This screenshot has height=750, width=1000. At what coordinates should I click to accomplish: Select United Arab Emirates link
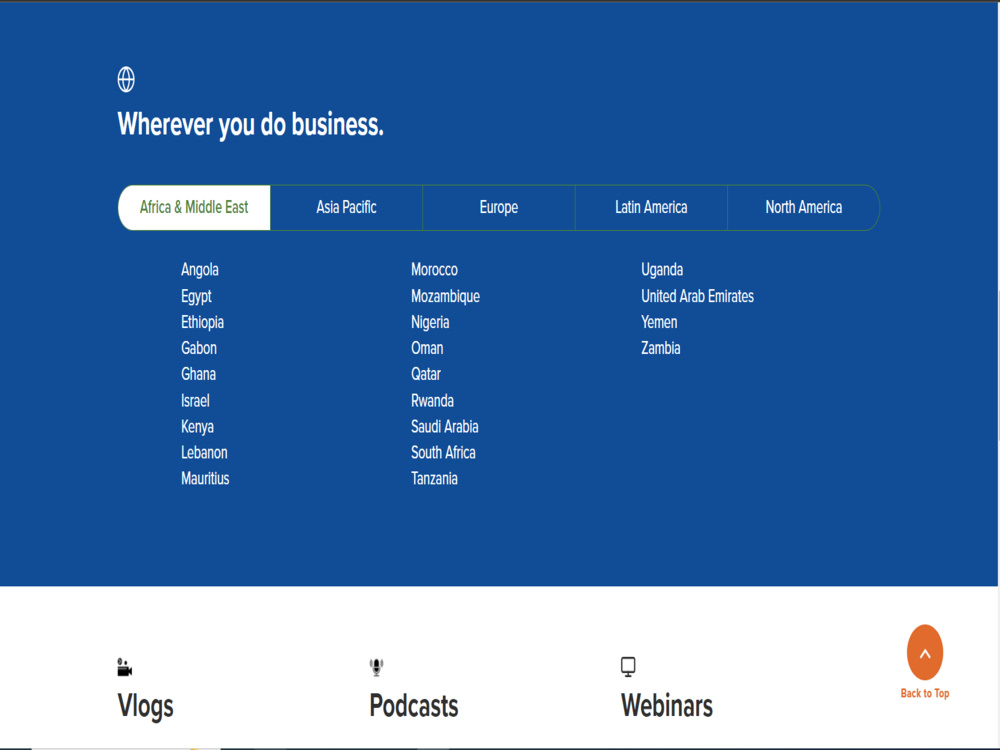click(698, 296)
